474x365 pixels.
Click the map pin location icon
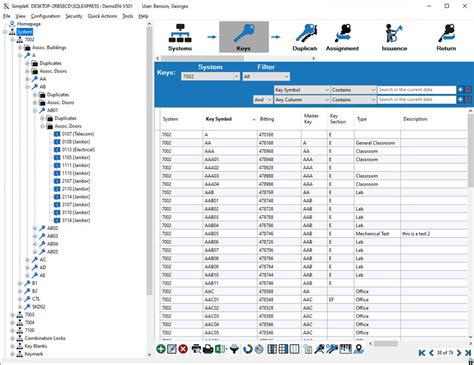359,349
